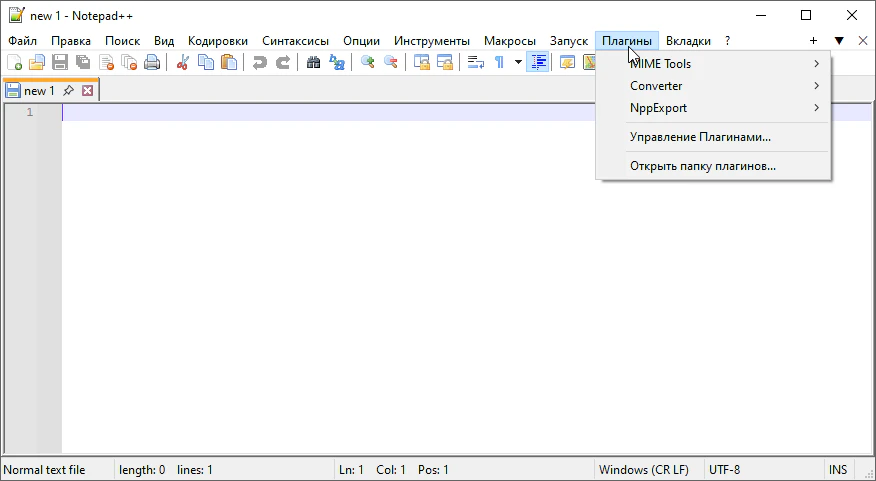This screenshot has width=876, height=481.
Task: Click the Cut scissors icon
Action: (182, 62)
